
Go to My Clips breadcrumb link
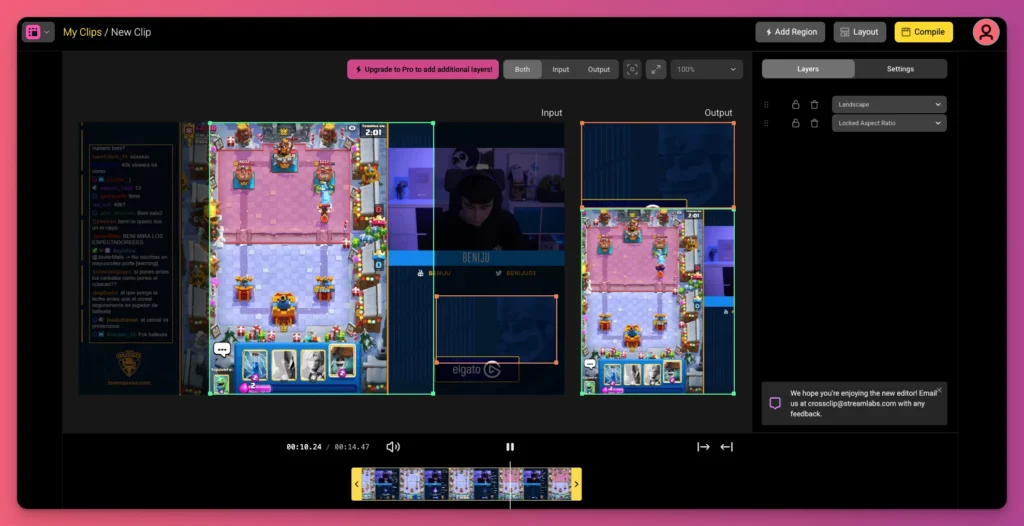82,32
